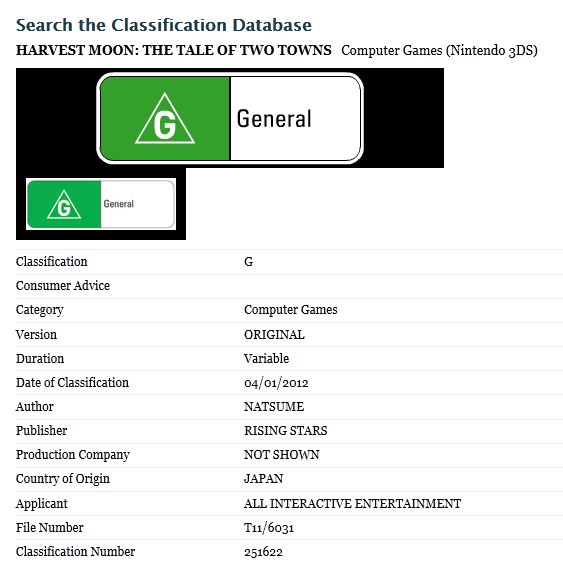Click the Category value Computer Games
Viewport: 563px width, 577px height.
[291, 310]
